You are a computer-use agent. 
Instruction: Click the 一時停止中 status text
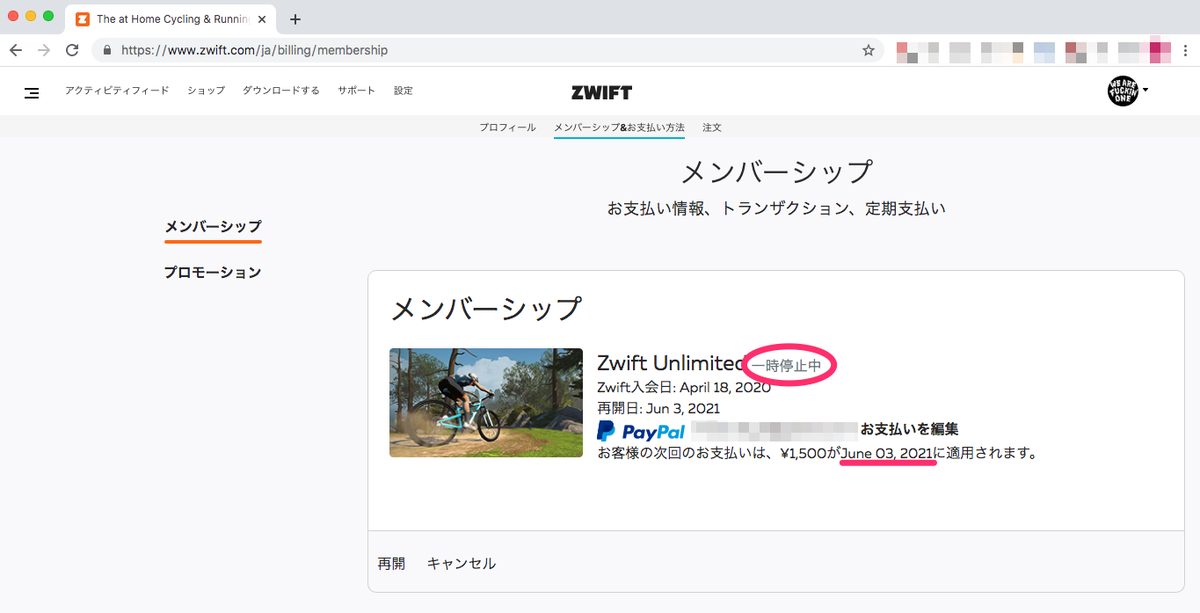click(786, 366)
